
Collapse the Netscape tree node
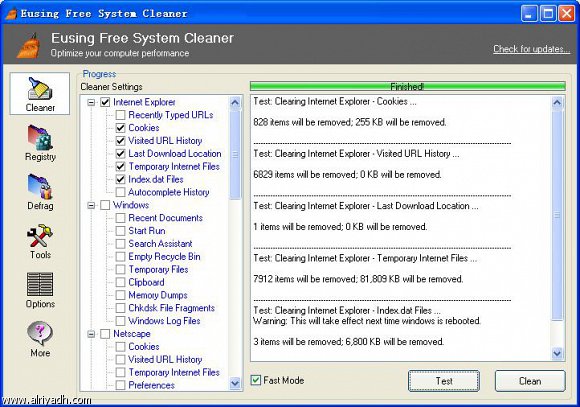(x=91, y=334)
